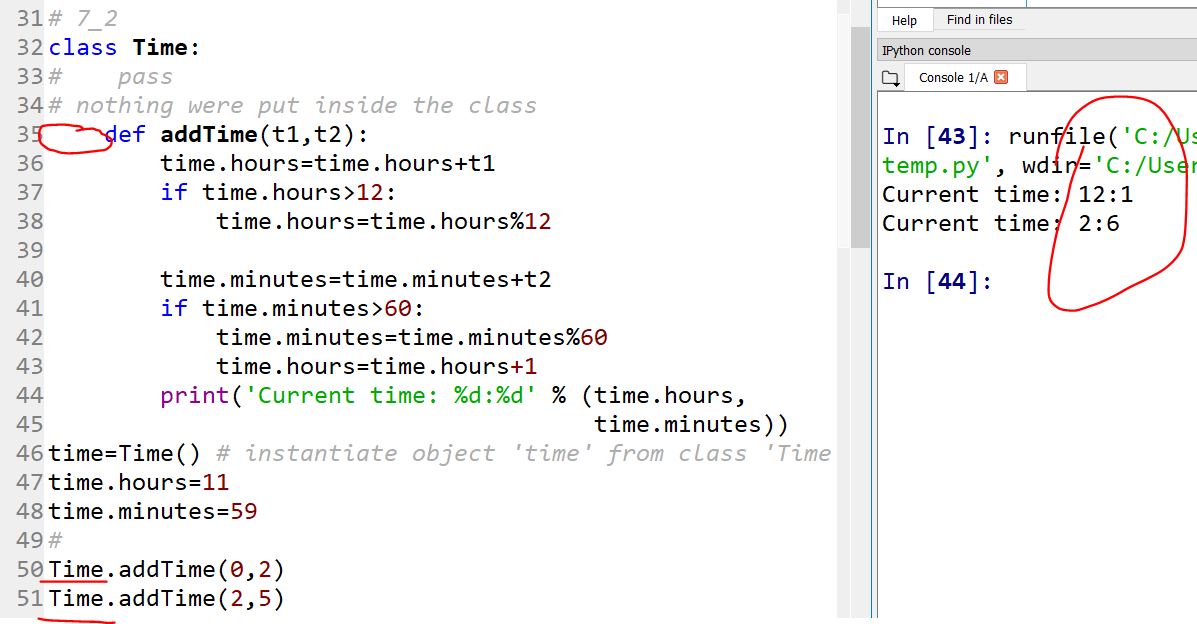
Task: Place cursor on 'class Time:' line
Action: (x=124, y=48)
